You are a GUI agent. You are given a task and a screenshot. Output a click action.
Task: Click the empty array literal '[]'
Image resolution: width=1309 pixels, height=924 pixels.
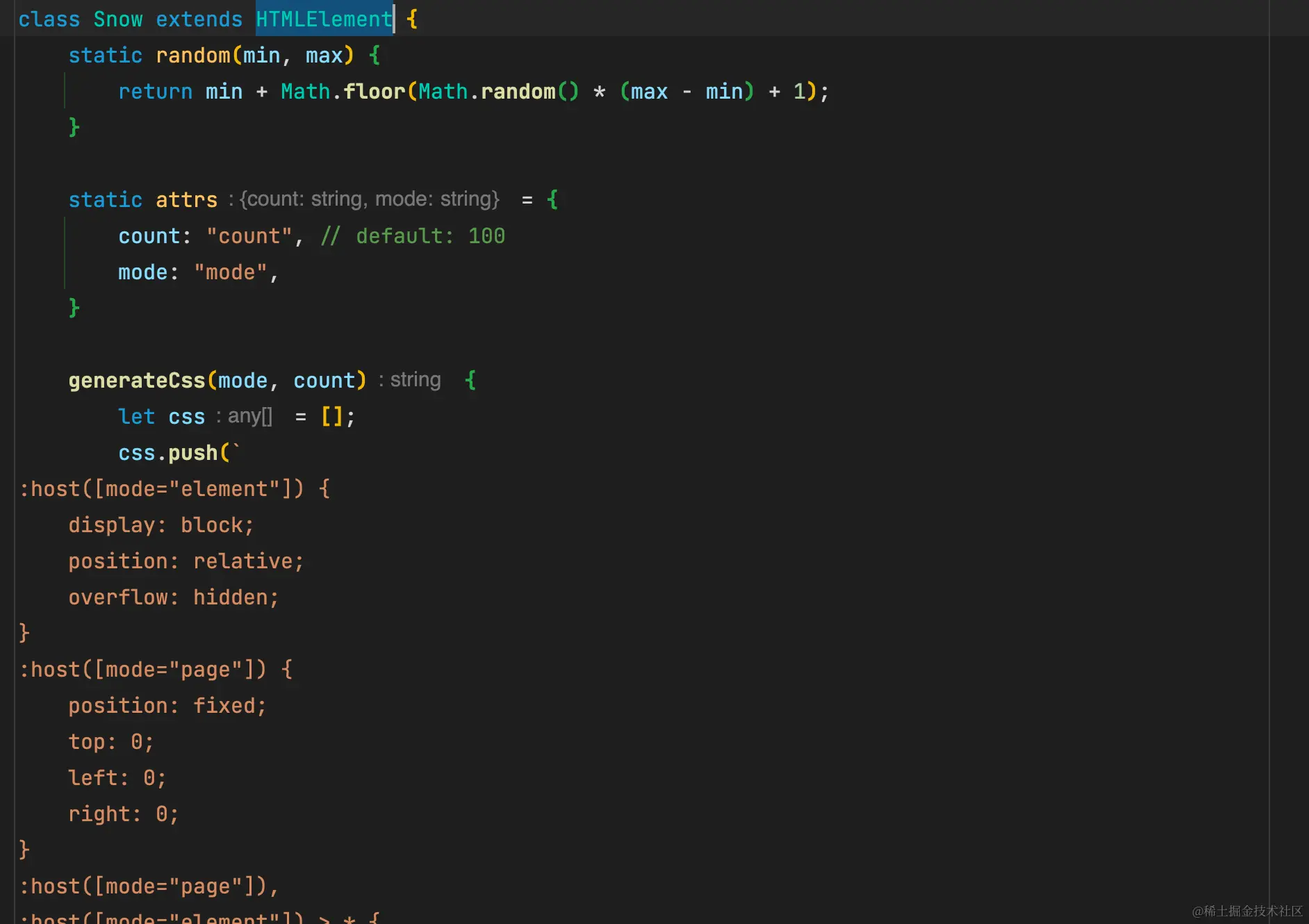coord(332,416)
